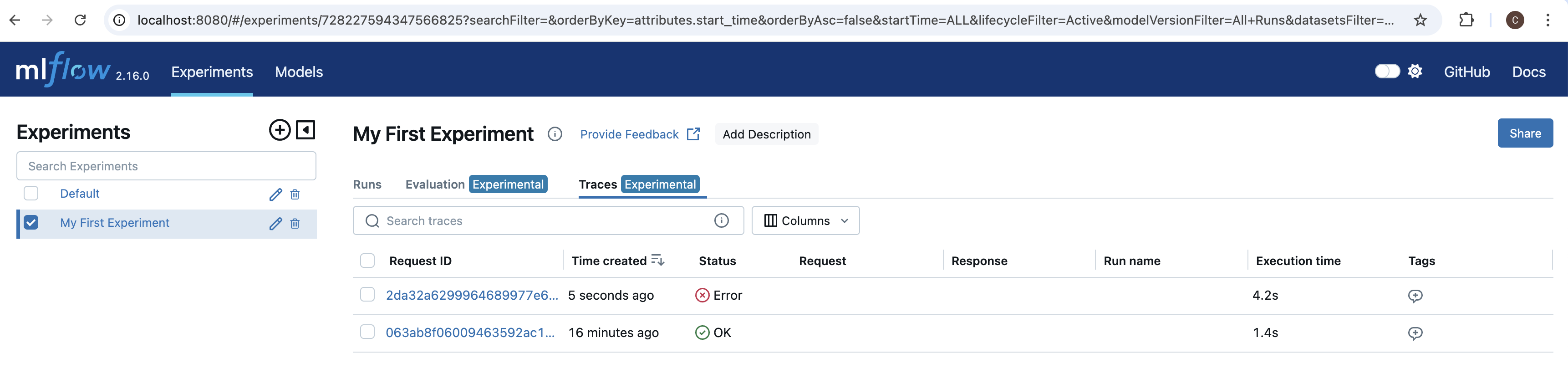1568x389 pixels.
Task: Create a new experiment with plus icon
Action: (x=280, y=130)
